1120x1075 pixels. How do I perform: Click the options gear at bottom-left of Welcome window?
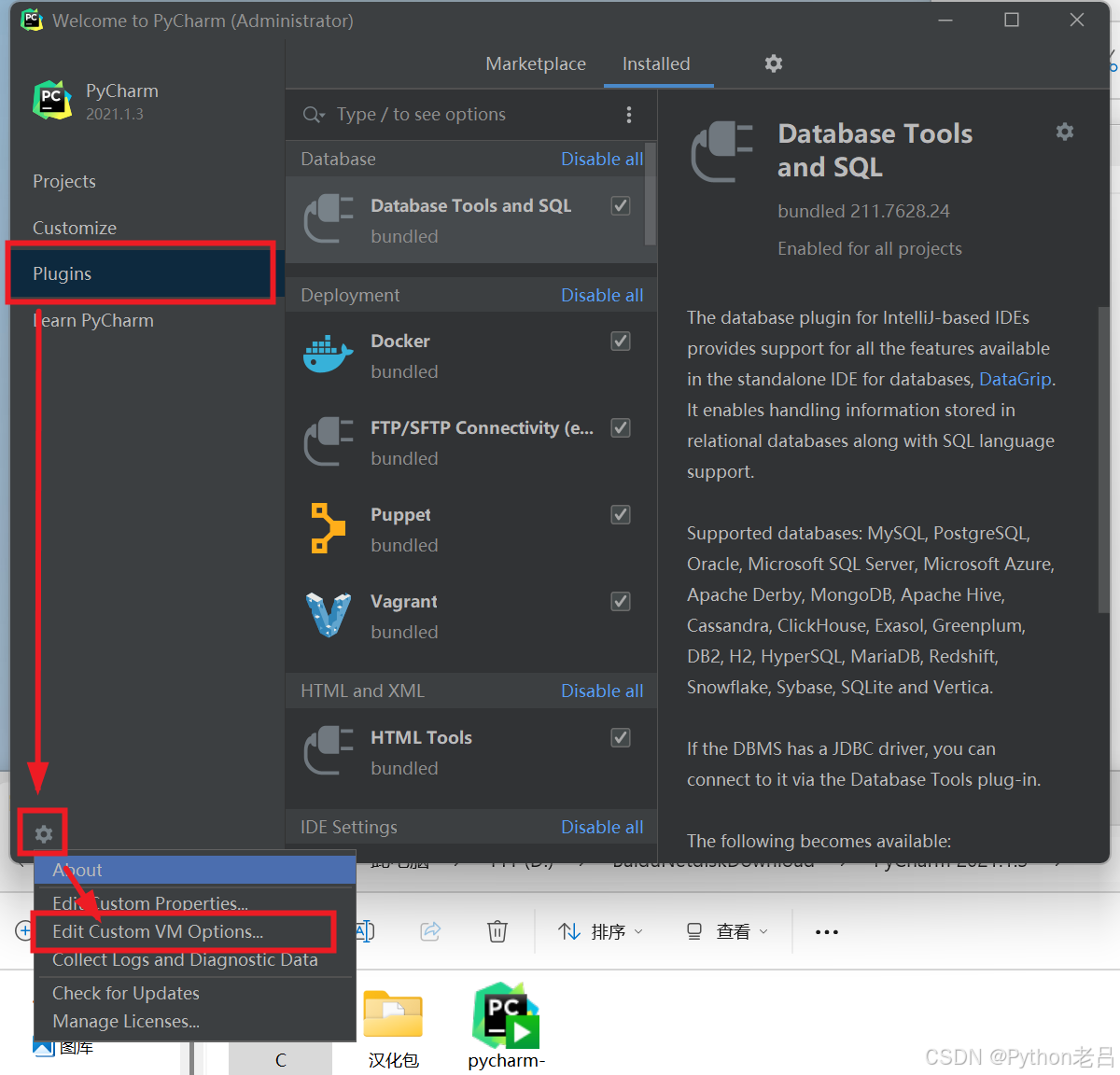coord(43,833)
